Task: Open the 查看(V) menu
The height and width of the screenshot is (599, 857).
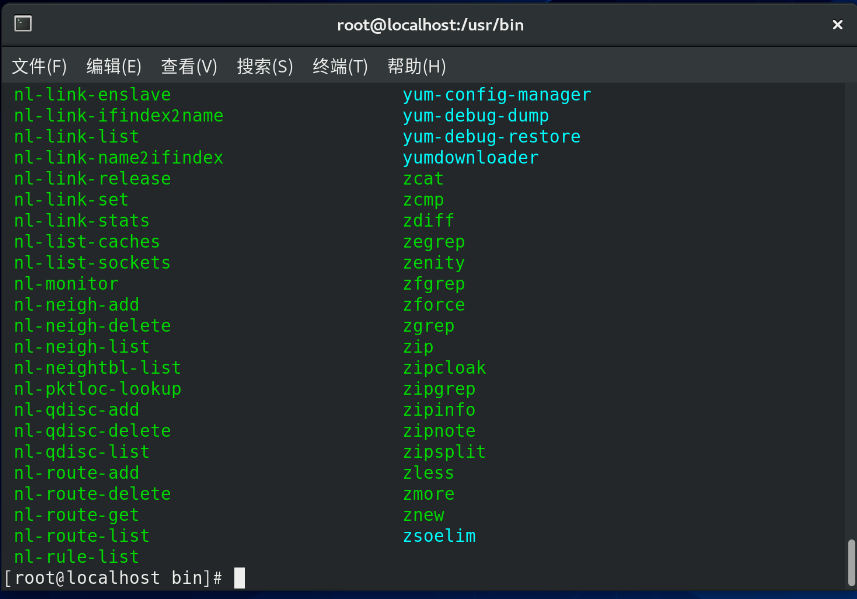Action: [189, 66]
